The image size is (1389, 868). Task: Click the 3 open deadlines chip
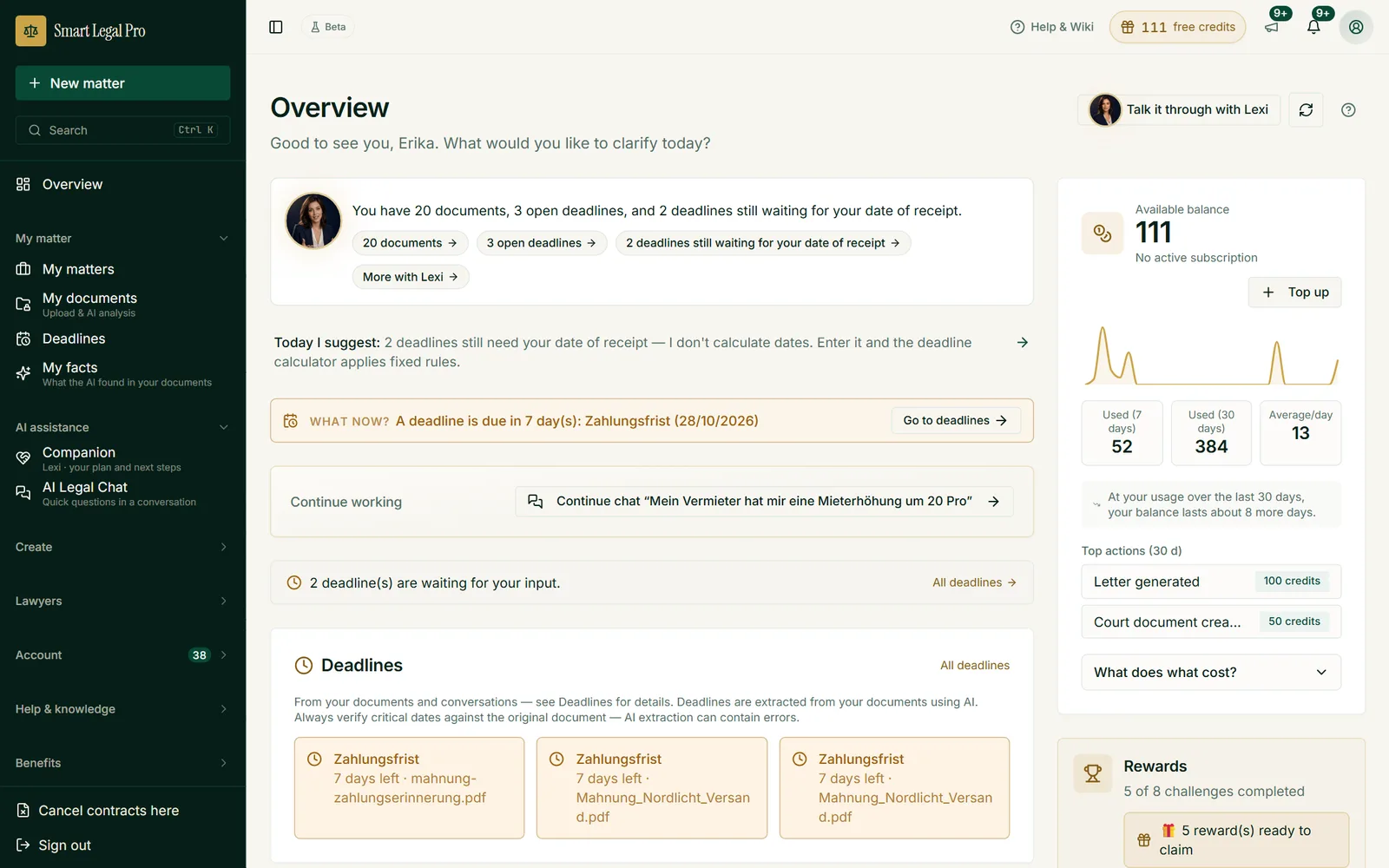point(541,243)
